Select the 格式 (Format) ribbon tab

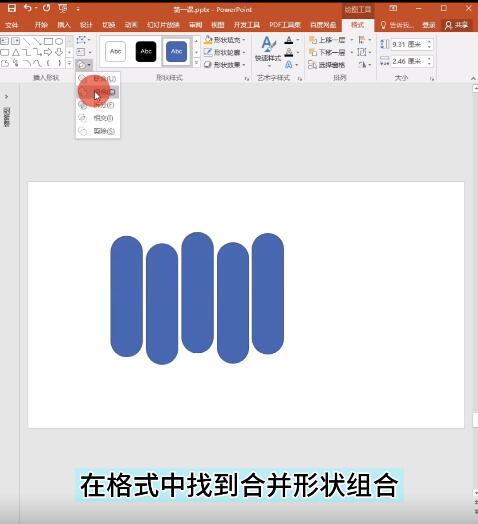point(357,25)
